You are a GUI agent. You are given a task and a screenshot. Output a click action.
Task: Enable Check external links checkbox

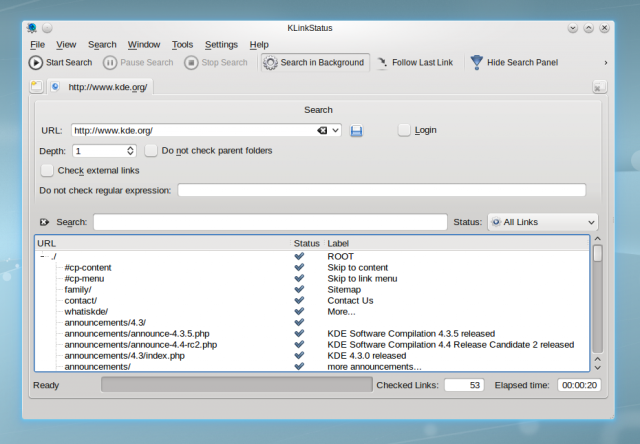(47, 171)
